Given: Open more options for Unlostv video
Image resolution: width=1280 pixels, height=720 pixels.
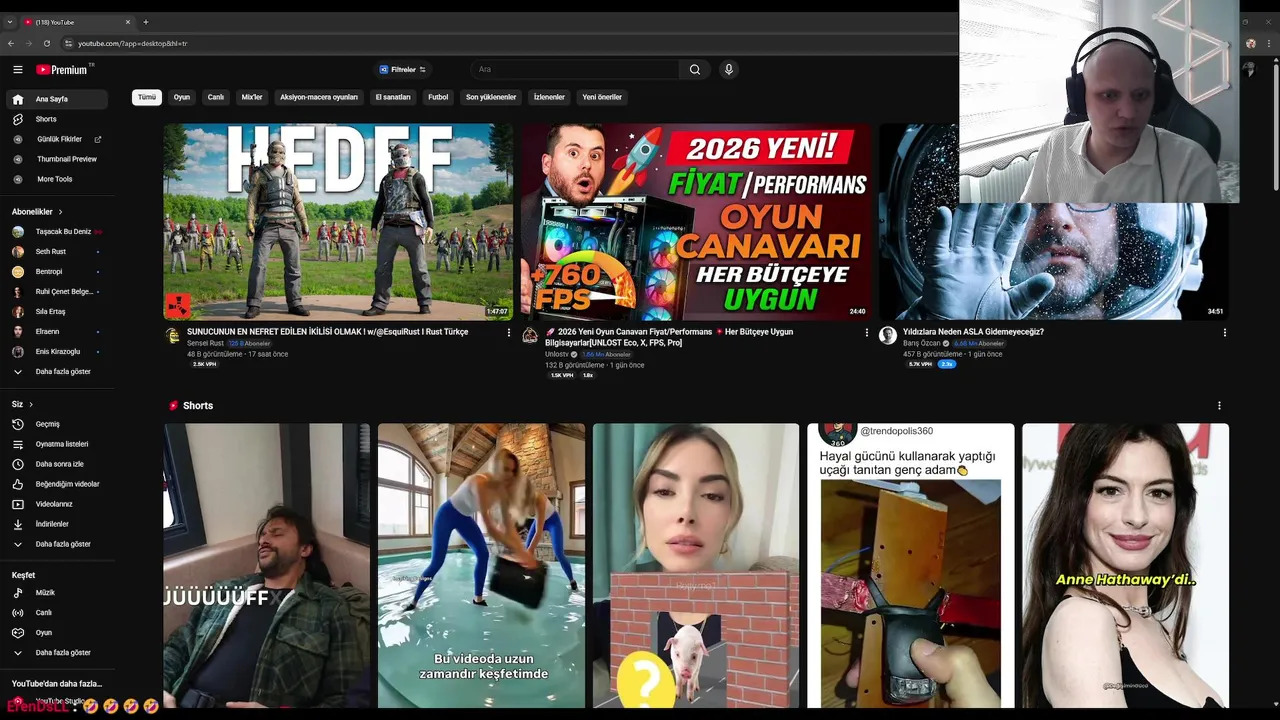Looking at the screenshot, I should 867,333.
